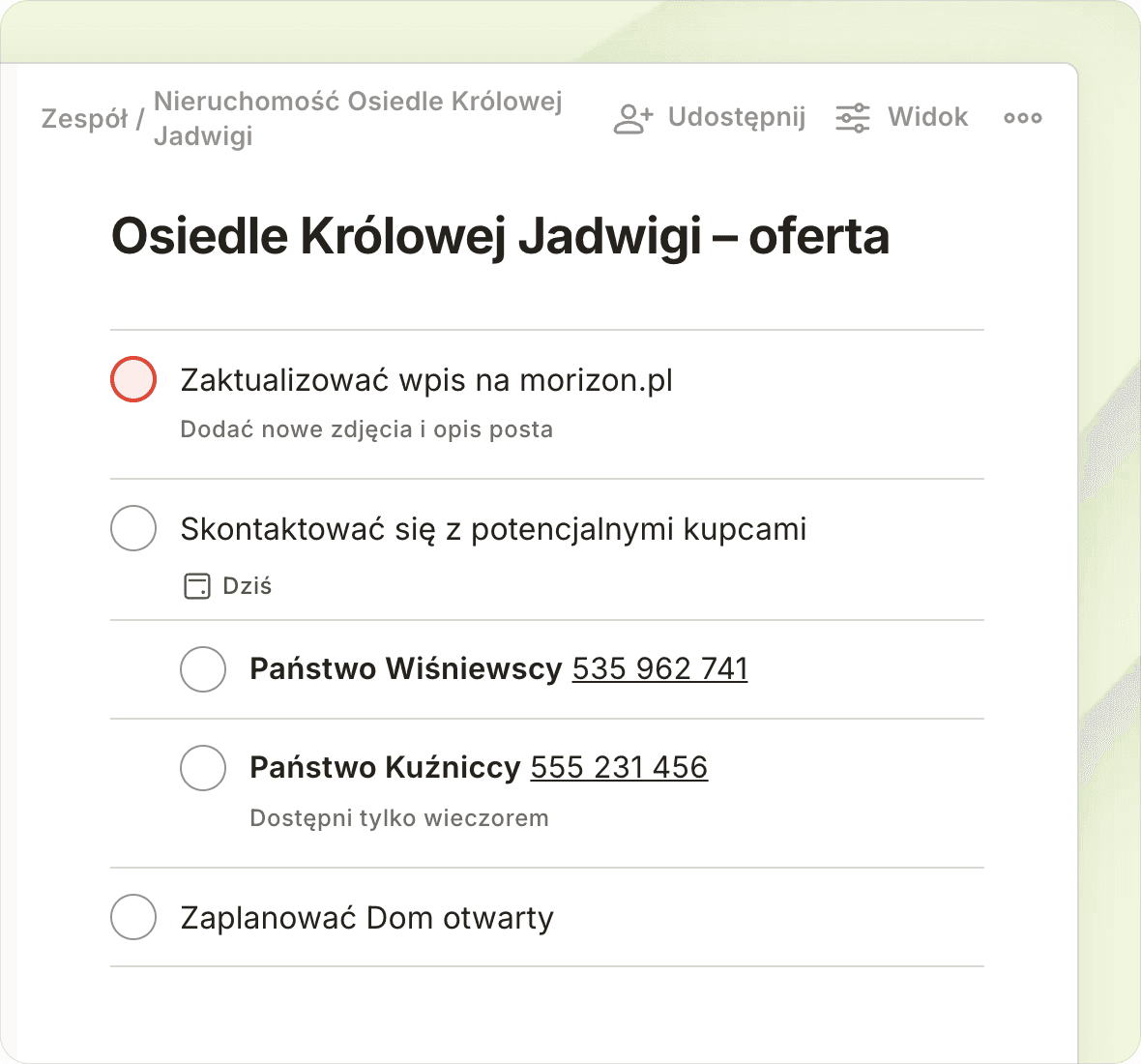Call the phone number 535 962 741
This screenshot has height=1064, width=1141.
tap(659, 668)
